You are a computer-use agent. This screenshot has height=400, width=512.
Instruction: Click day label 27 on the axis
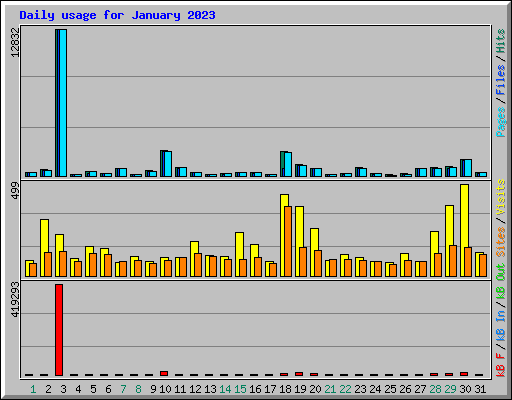[x=420, y=389]
